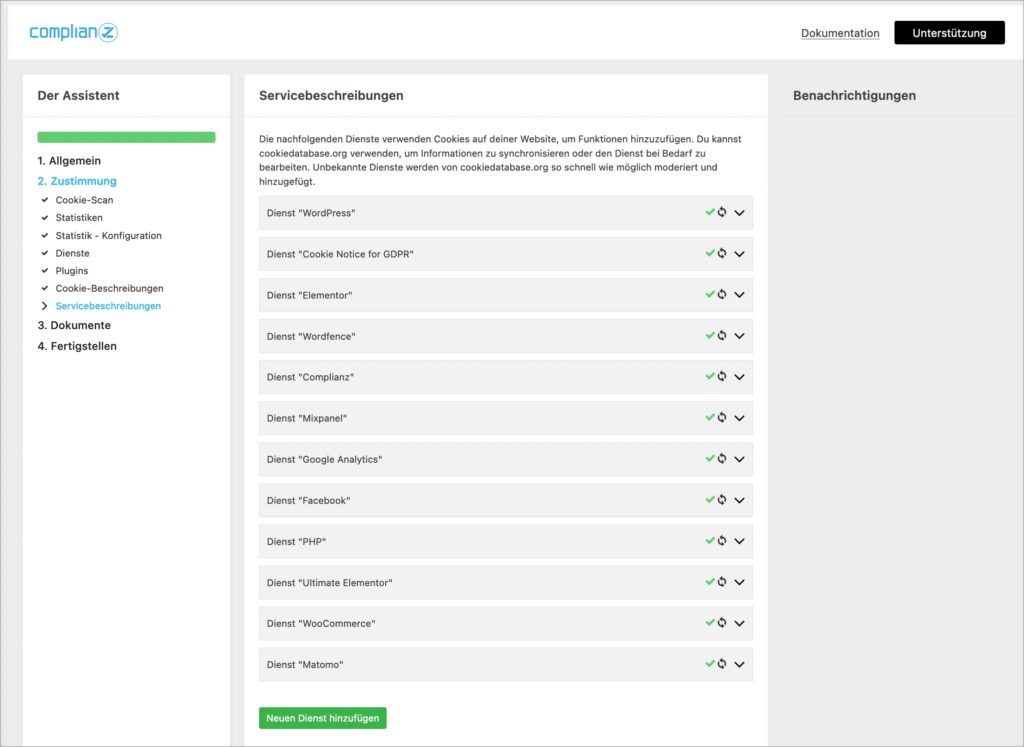
Task: Click the sync icon for Wordfence service
Action: pos(722,336)
